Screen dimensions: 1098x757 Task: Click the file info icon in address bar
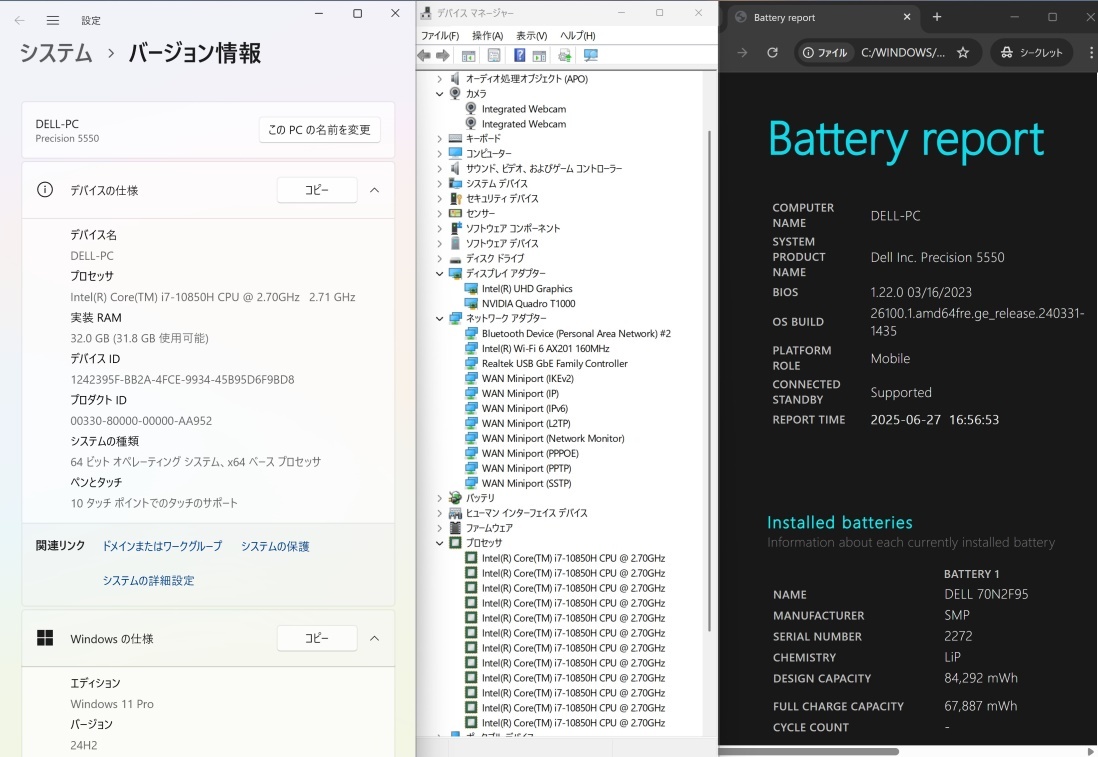(825, 53)
